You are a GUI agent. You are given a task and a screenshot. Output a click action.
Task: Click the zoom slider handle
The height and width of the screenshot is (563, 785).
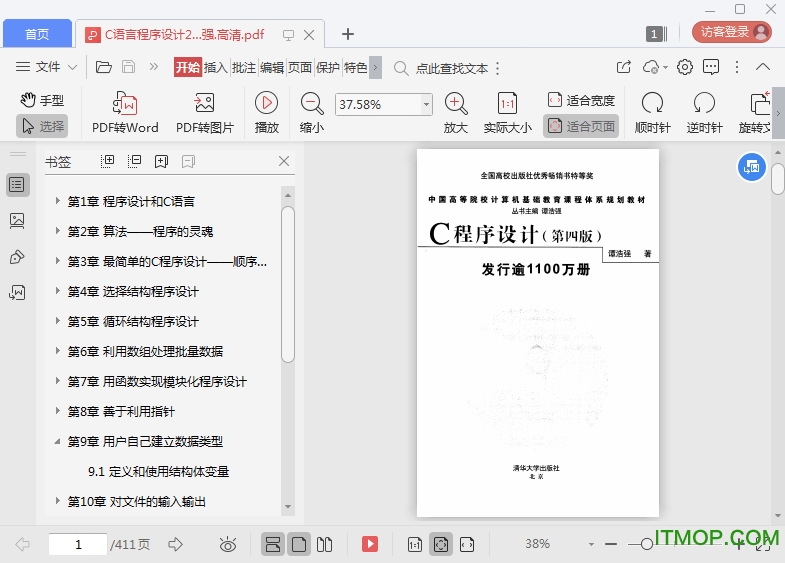click(647, 544)
